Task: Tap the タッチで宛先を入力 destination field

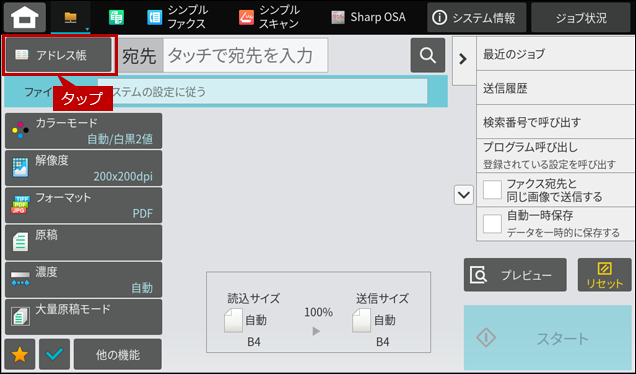Action: point(245,56)
